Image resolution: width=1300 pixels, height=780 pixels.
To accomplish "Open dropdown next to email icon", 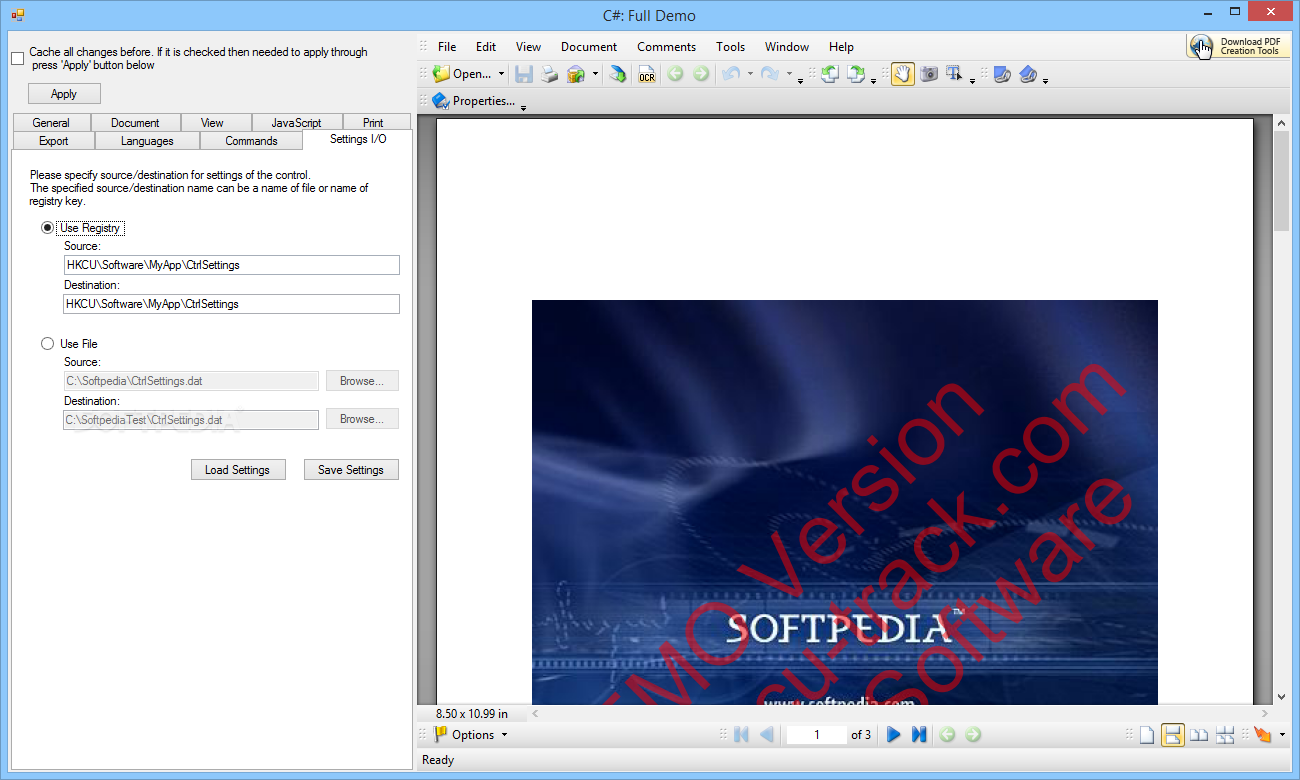I will (x=595, y=74).
